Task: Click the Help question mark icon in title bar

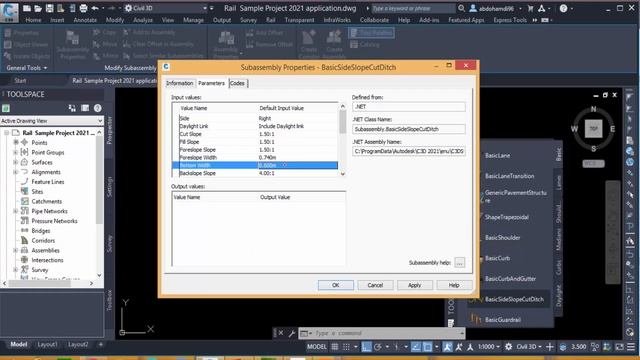Action: pos(563,8)
